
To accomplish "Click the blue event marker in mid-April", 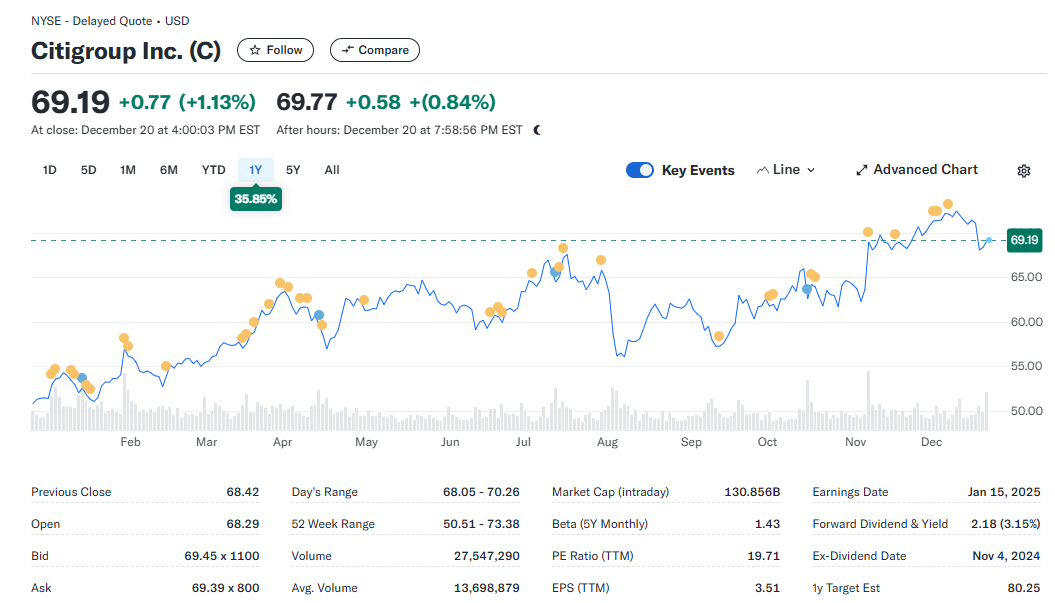I will pos(319,315).
